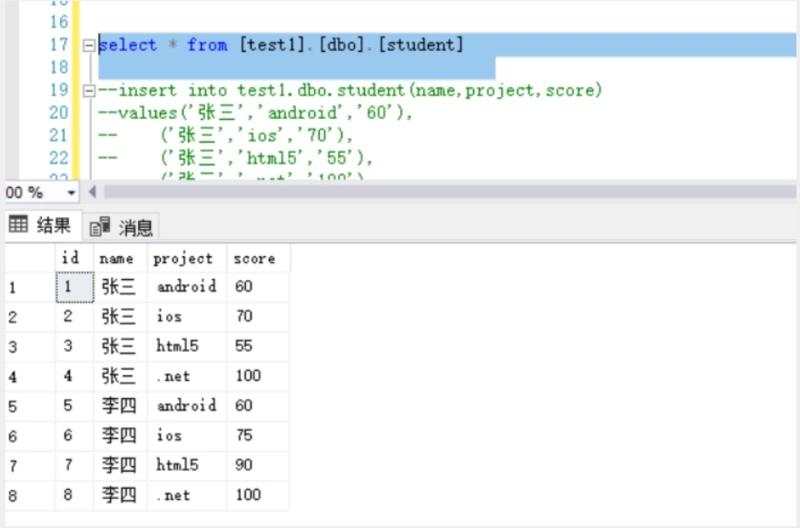Click .net project cell in row 8

pyautogui.click(x=187, y=495)
